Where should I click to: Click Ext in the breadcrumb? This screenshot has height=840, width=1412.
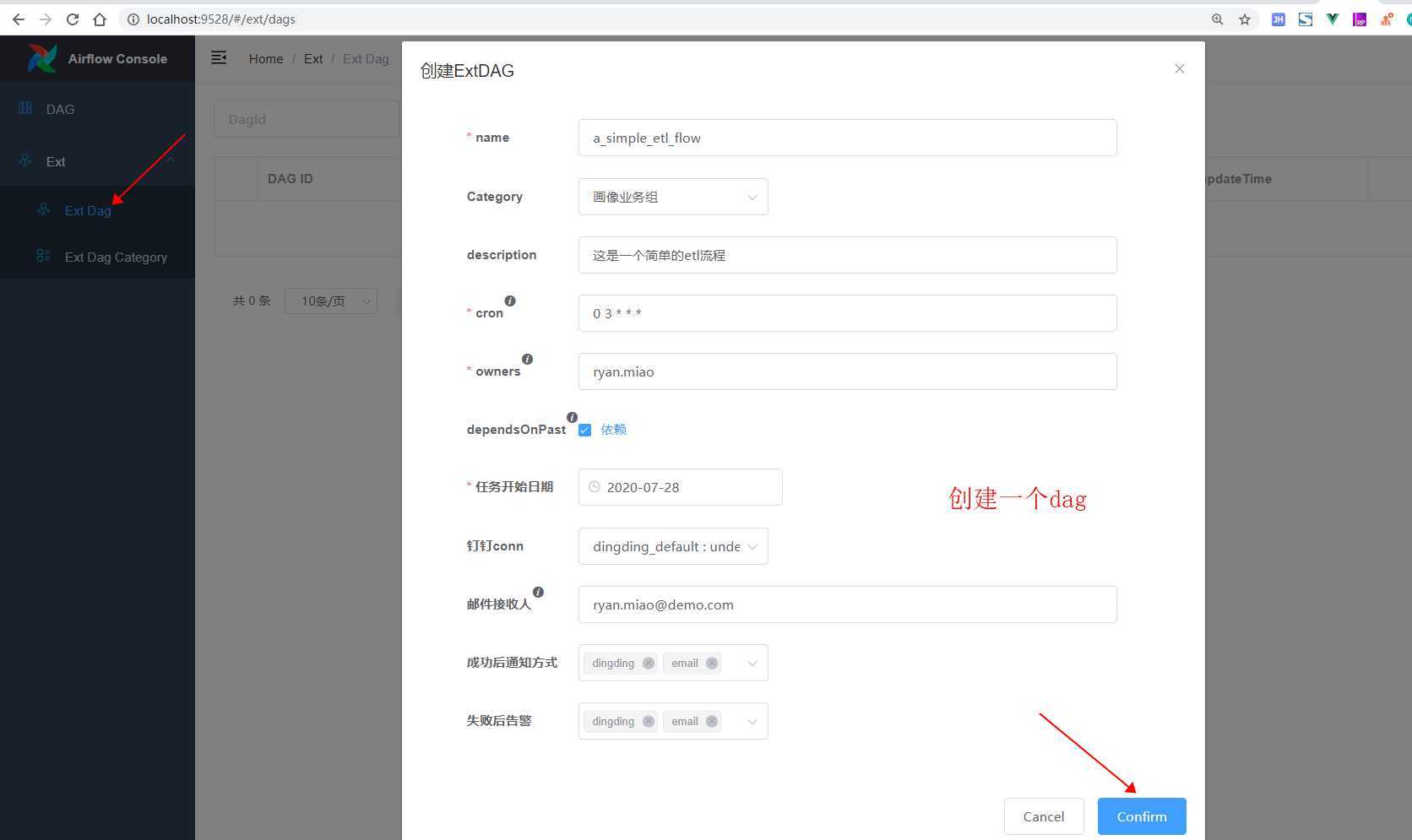coord(313,58)
